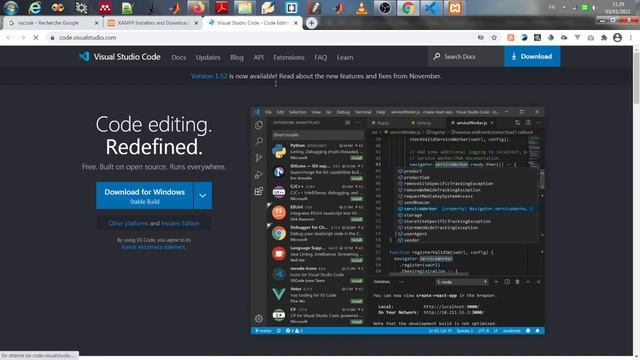Click the blue Download button in the header
The image size is (640, 360).
pyautogui.click(x=532, y=56)
